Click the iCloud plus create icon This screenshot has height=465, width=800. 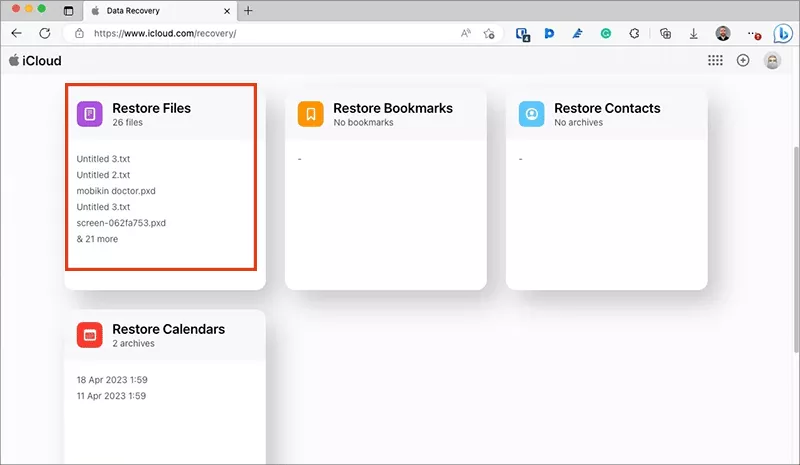tap(743, 60)
